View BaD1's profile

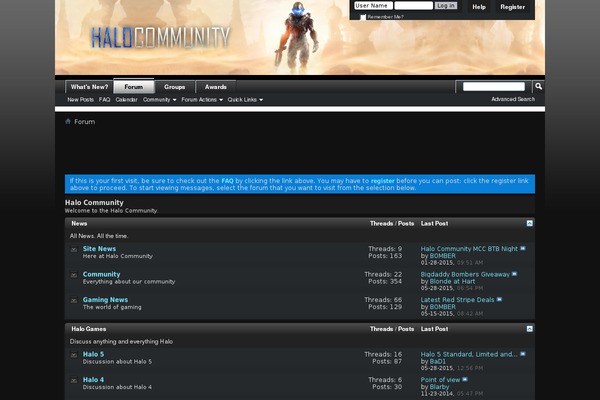pos(437,361)
